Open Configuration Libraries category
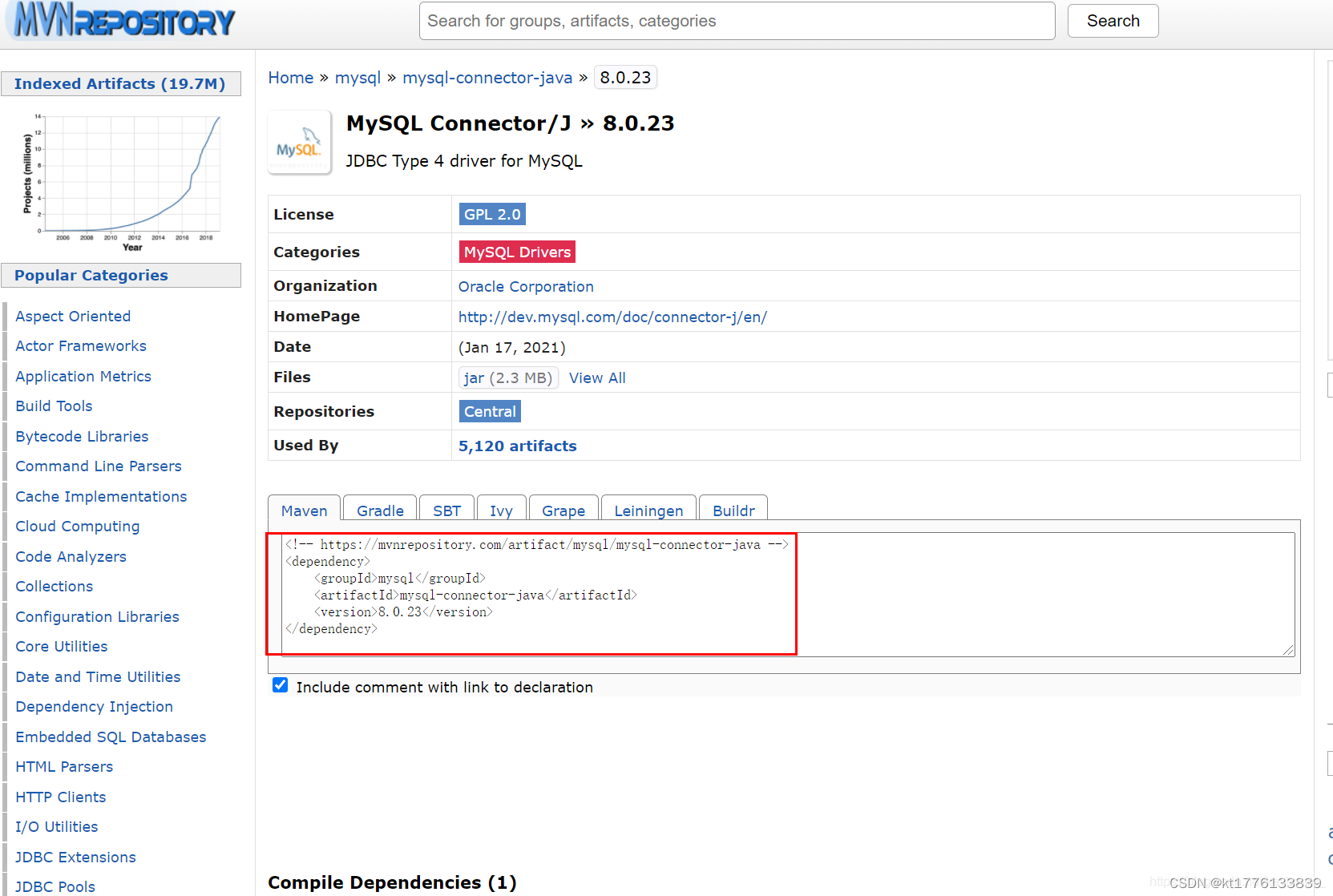The image size is (1333, 896). (97, 616)
